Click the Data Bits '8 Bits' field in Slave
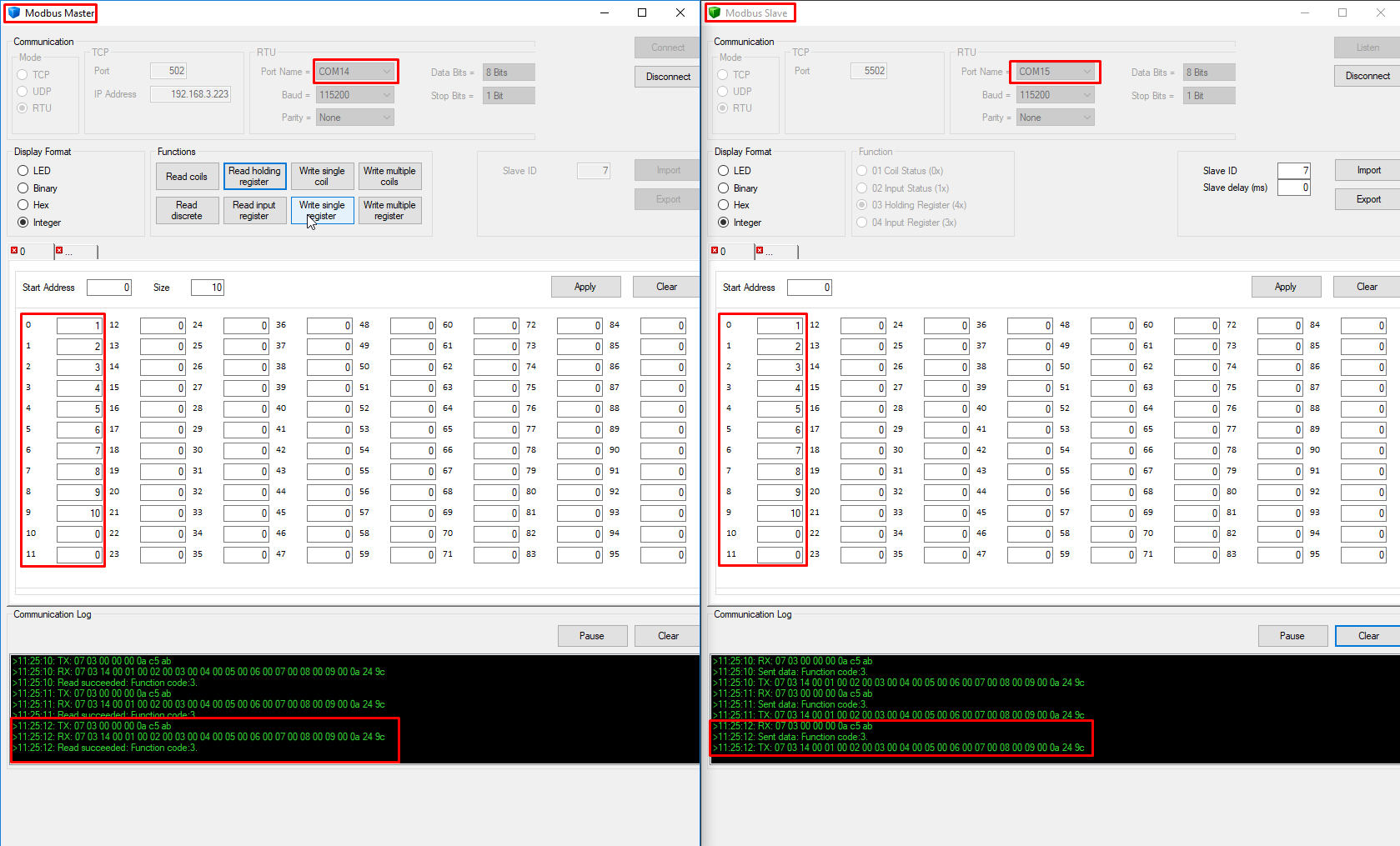1400x846 pixels. (1209, 73)
